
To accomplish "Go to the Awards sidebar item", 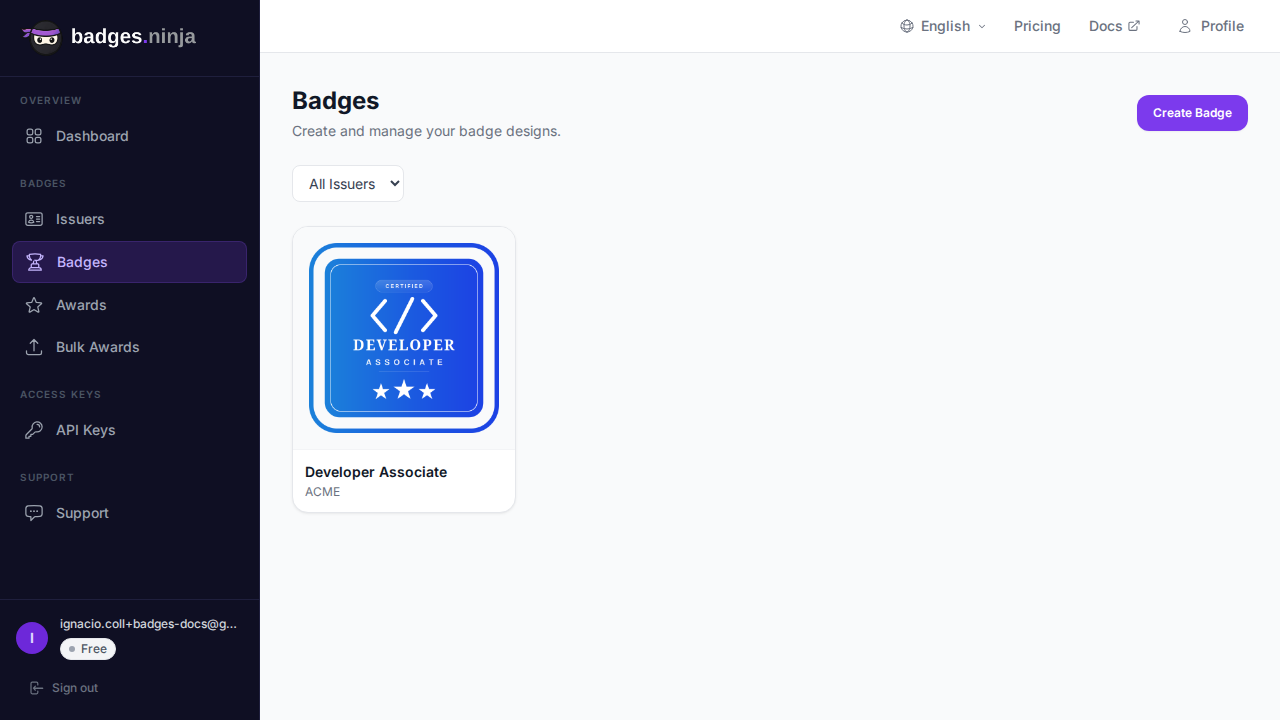I will click(x=81, y=305).
